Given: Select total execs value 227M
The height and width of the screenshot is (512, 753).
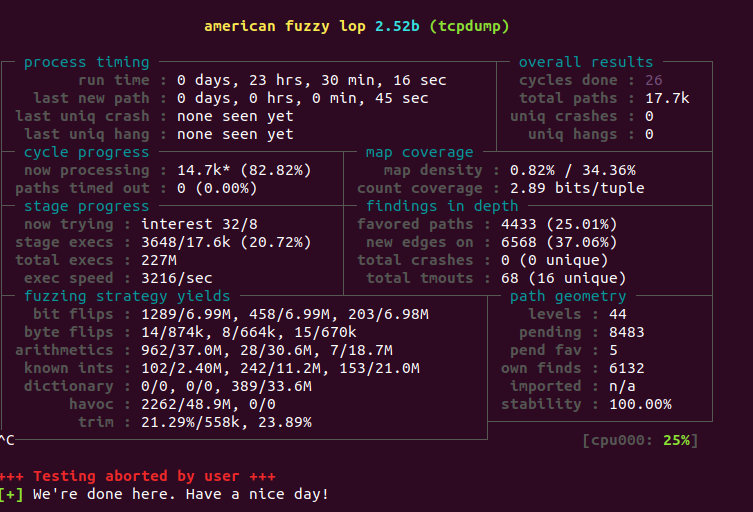Looking at the screenshot, I should pyautogui.click(x=159, y=260).
